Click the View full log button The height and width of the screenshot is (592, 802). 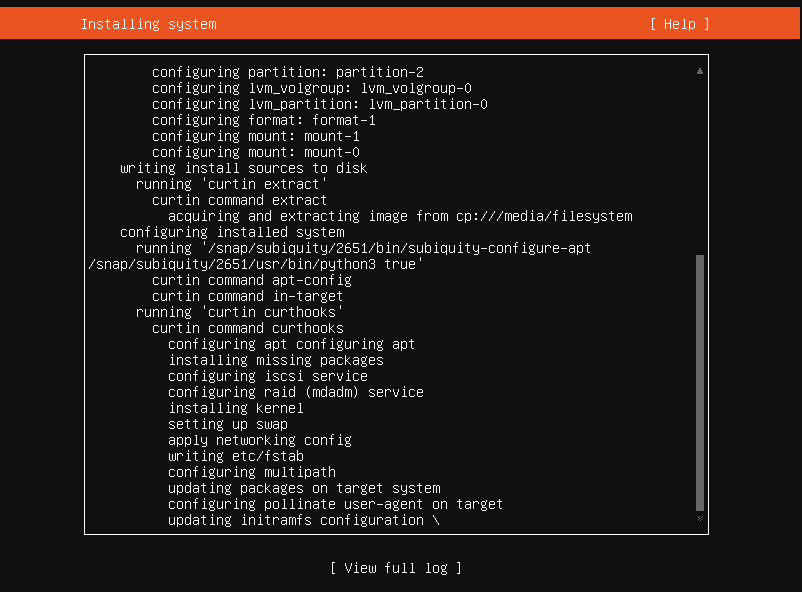396,568
